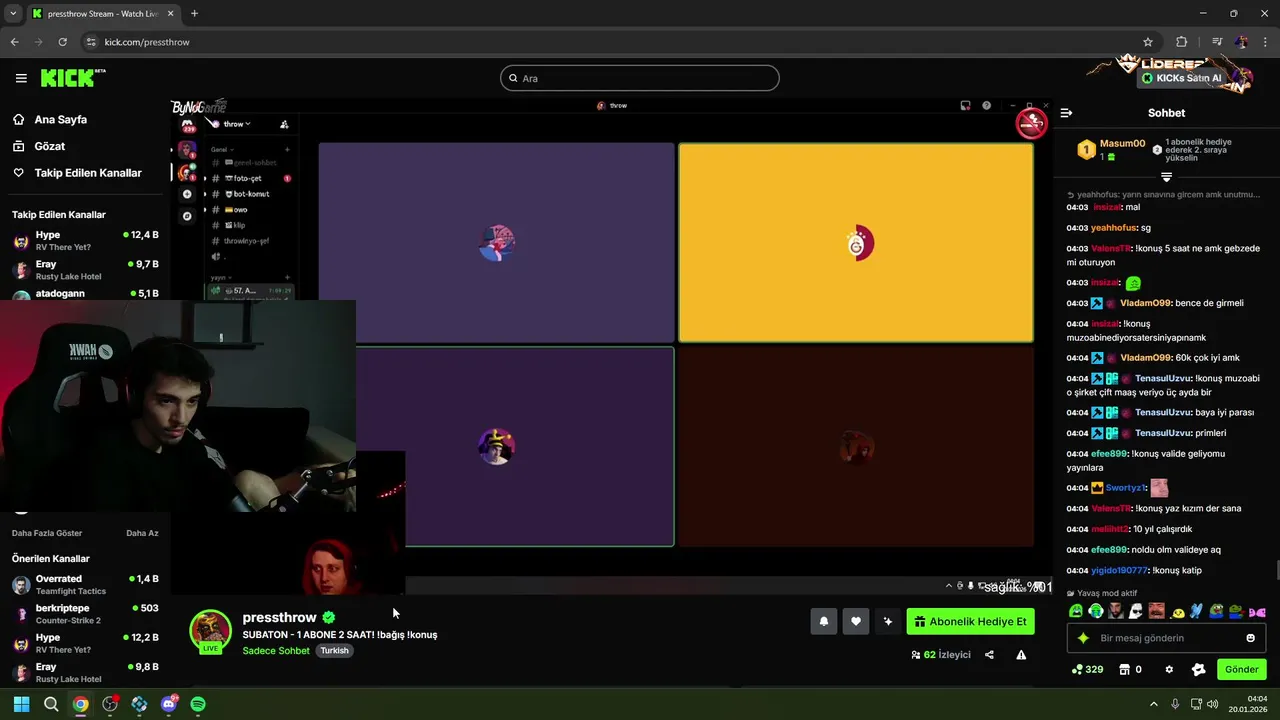Click the Galatasaray avatar video tile

click(x=856, y=243)
